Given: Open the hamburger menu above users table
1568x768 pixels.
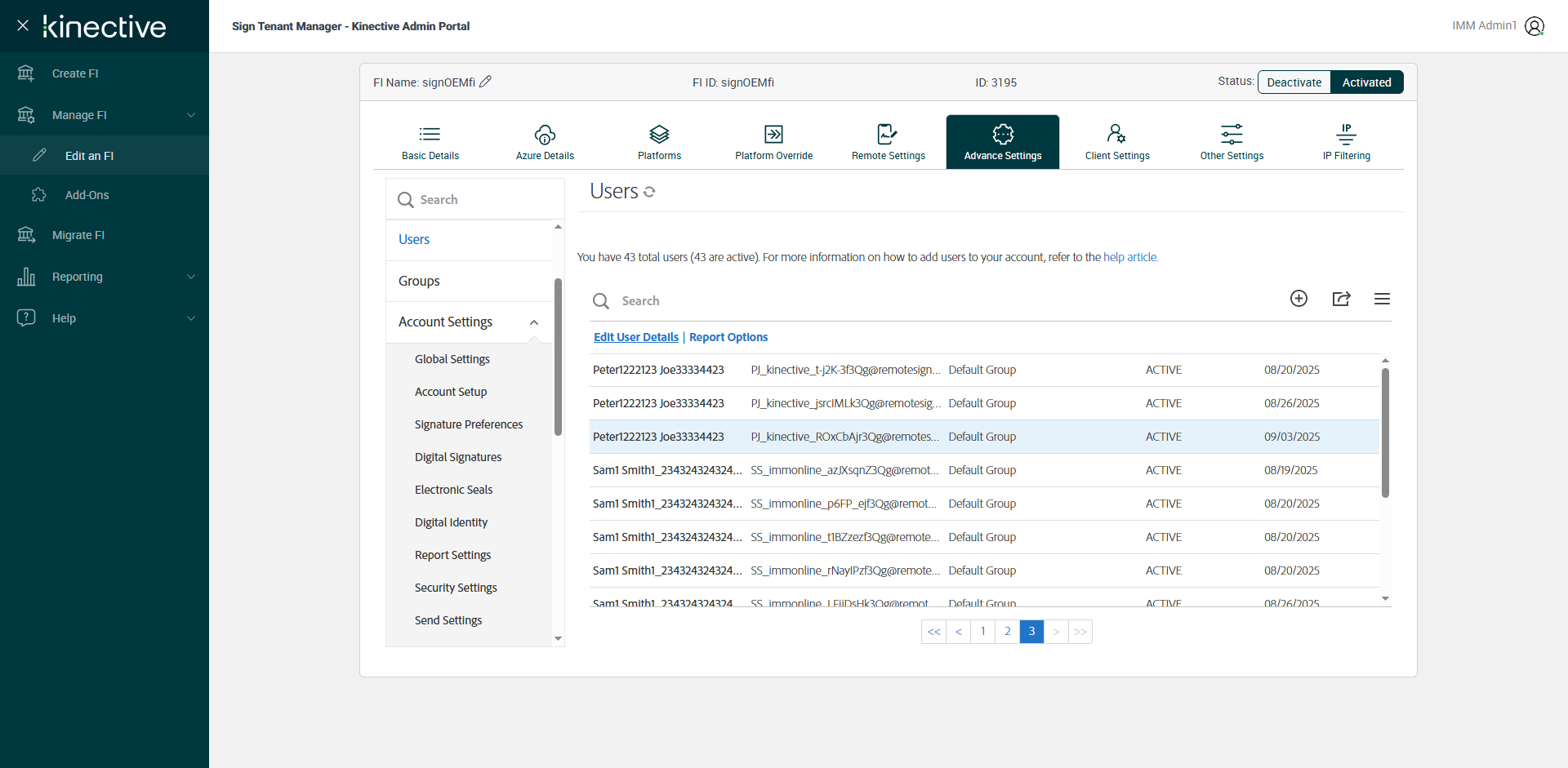Looking at the screenshot, I should click(x=1382, y=299).
